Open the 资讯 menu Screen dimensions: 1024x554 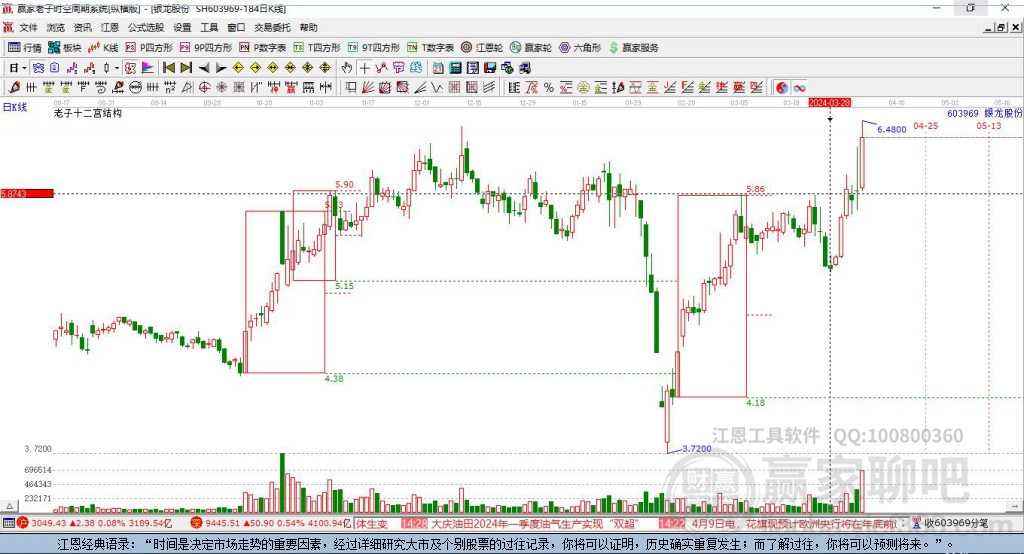coord(82,27)
